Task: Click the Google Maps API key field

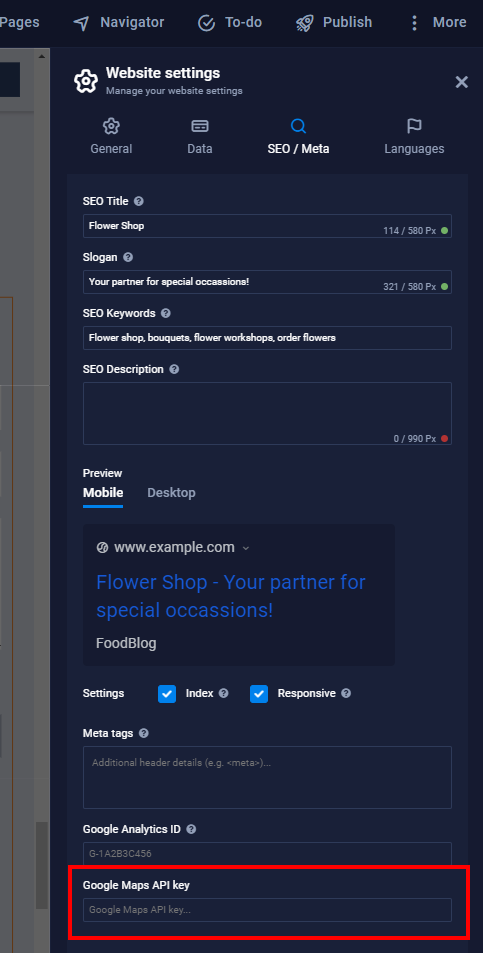Action: (x=267, y=910)
